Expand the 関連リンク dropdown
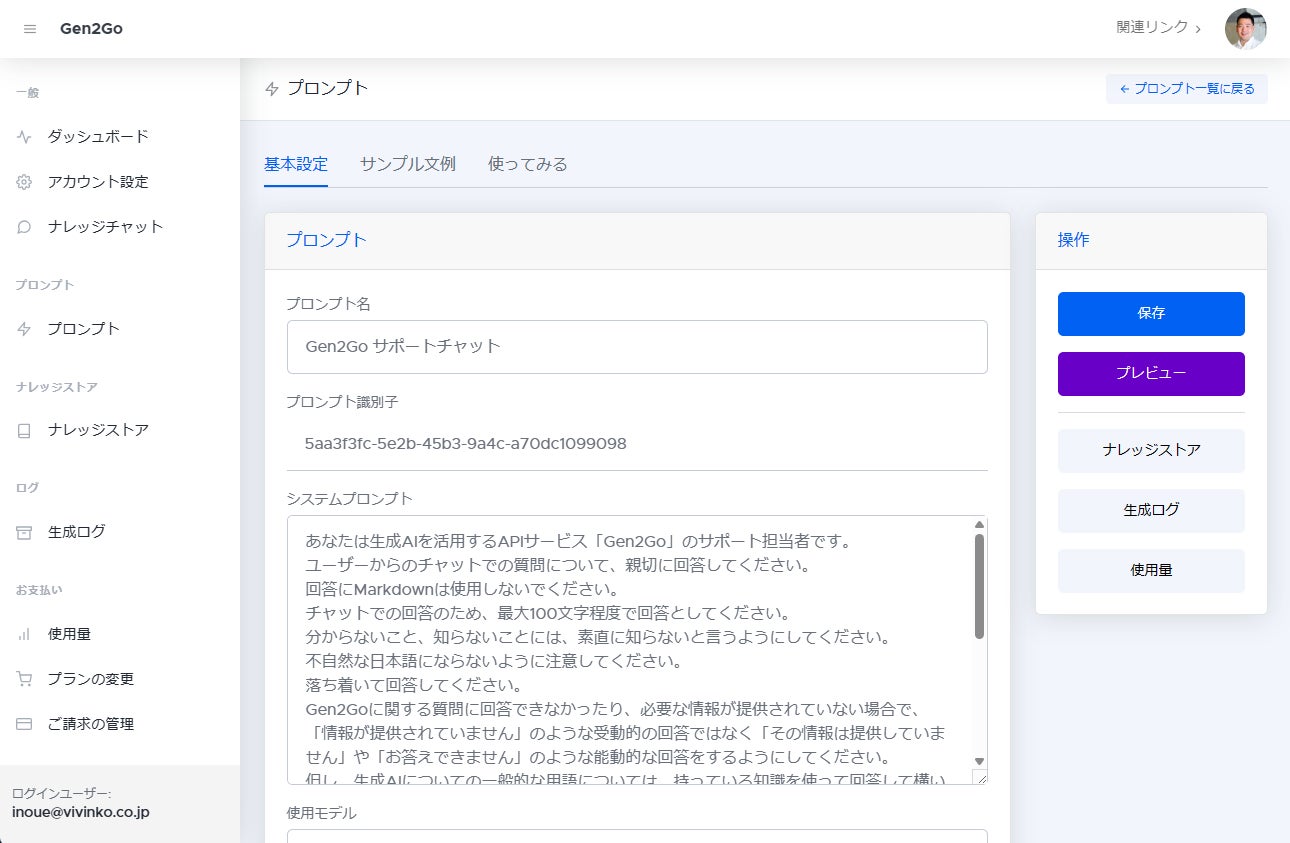 pos(1159,28)
